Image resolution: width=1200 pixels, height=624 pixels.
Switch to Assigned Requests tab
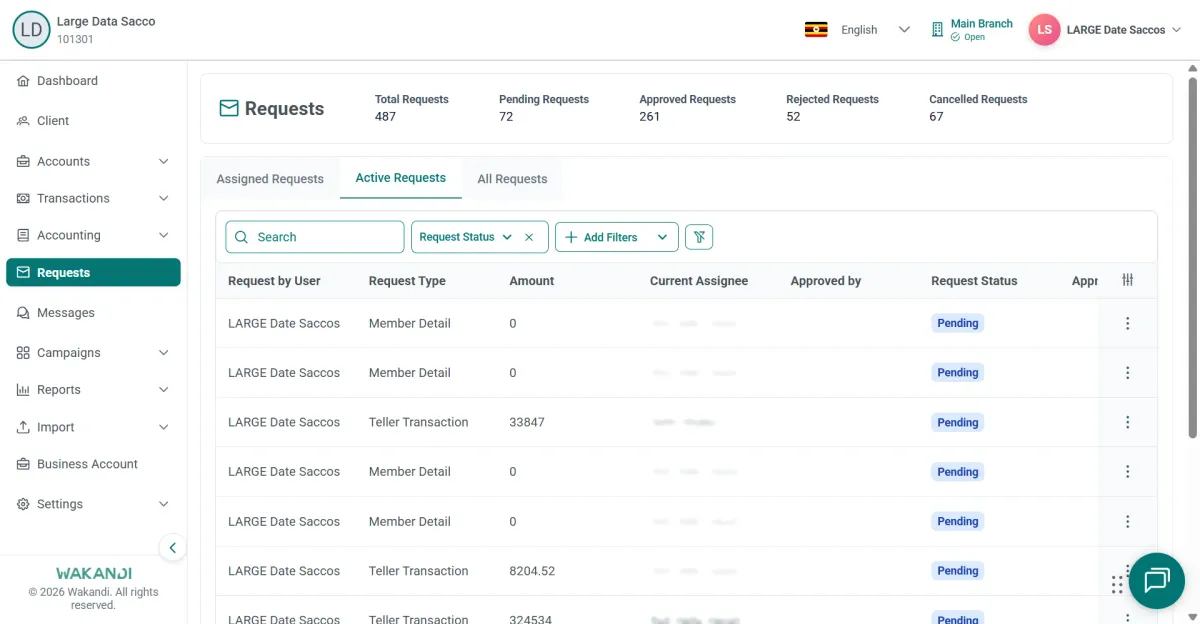pyautogui.click(x=270, y=179)
